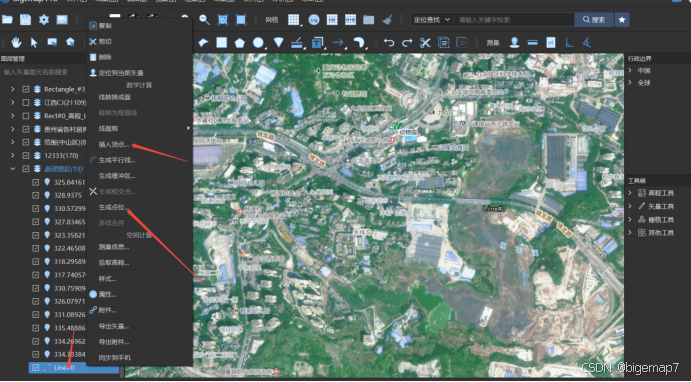Viewport: 691px width, 382px height.
Task: Click the open folder icon
Action: coord(7,19)
